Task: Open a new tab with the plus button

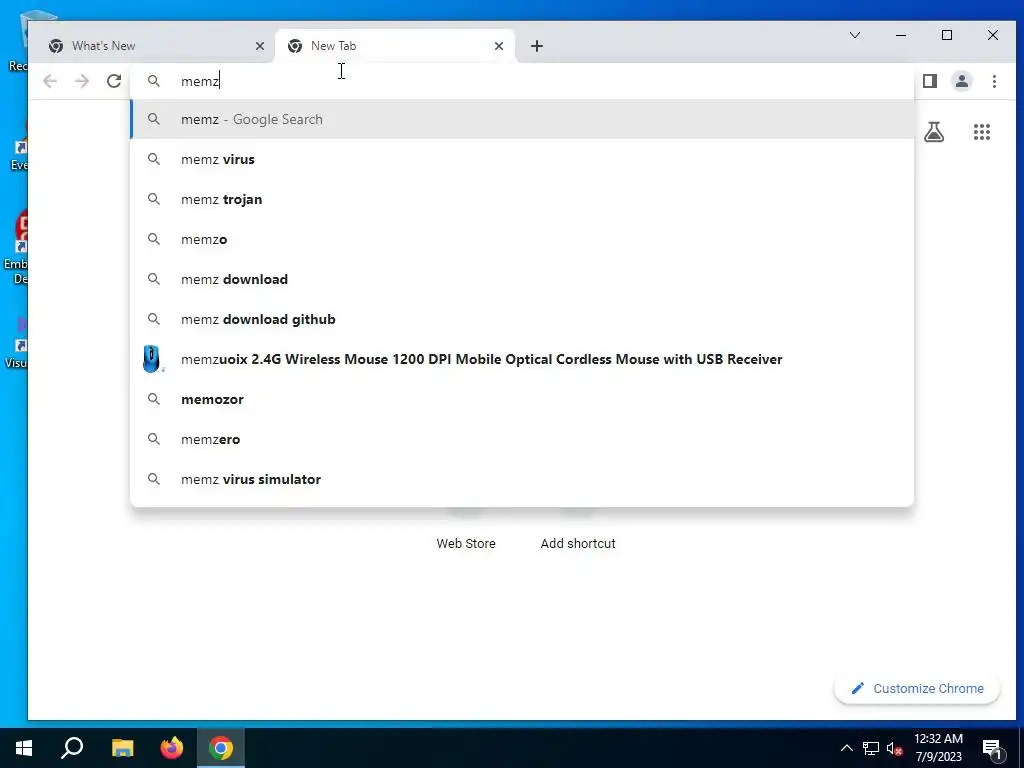Action: 537,46
